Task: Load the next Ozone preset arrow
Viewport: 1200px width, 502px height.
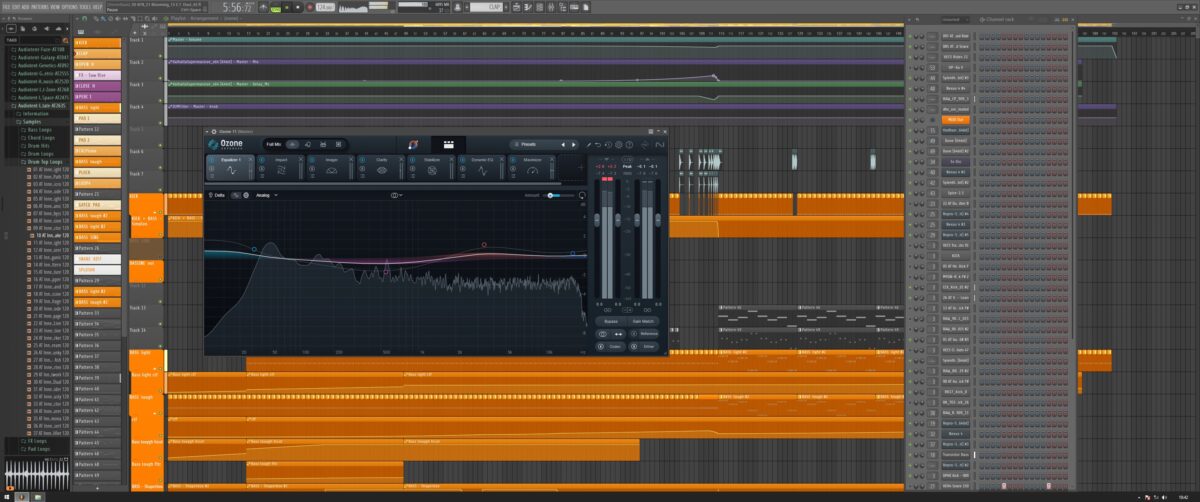Action: 574,144
